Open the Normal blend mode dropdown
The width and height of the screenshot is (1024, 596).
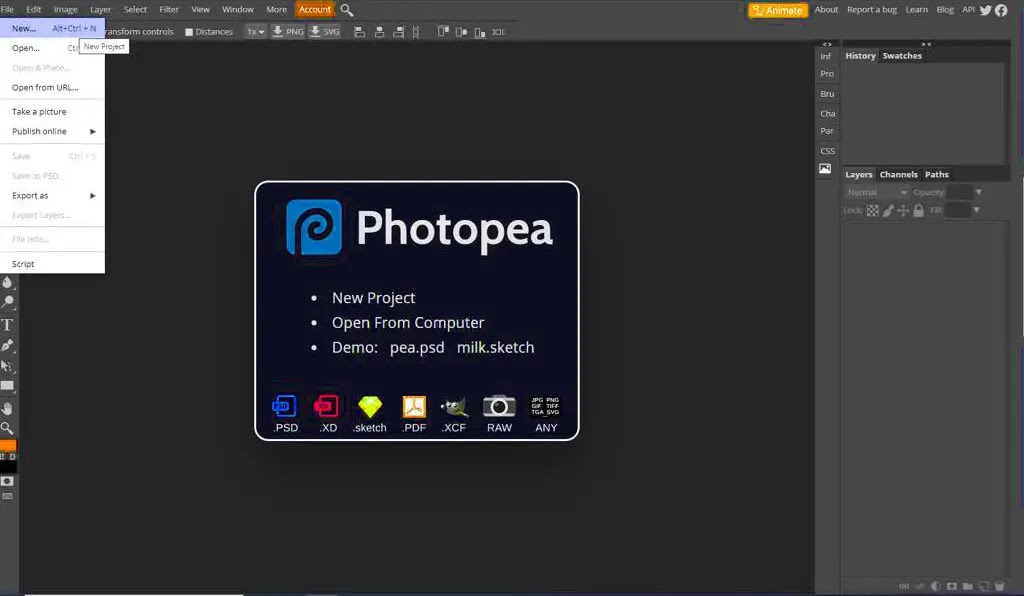pos(876,192)
